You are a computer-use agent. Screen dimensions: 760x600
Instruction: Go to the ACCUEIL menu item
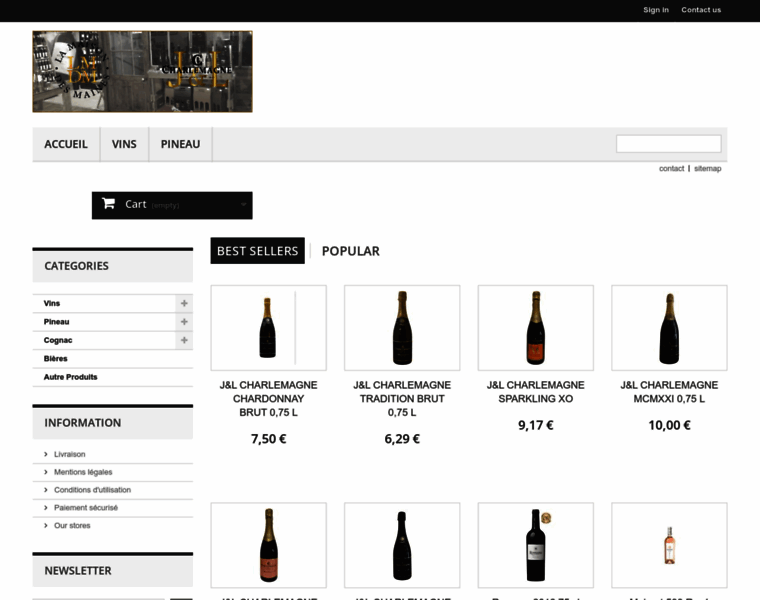(66, 144)
